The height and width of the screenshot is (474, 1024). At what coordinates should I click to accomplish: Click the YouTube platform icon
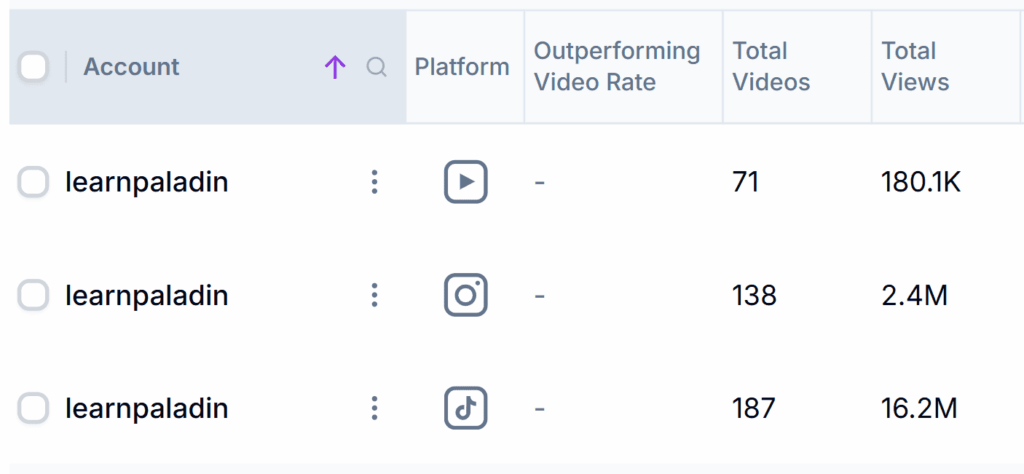point(465,182)
